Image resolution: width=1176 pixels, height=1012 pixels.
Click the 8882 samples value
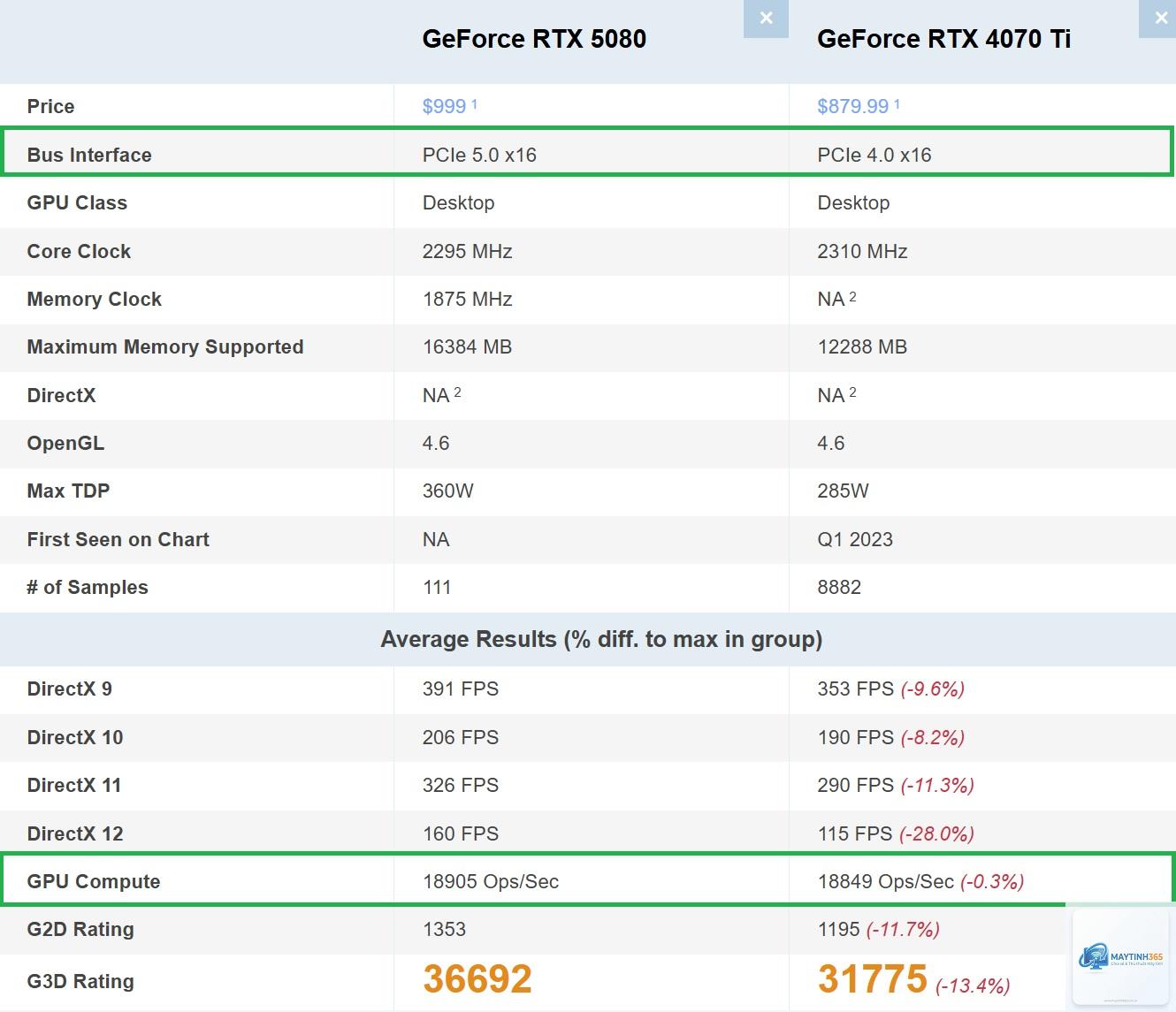(x=839, y=587)
